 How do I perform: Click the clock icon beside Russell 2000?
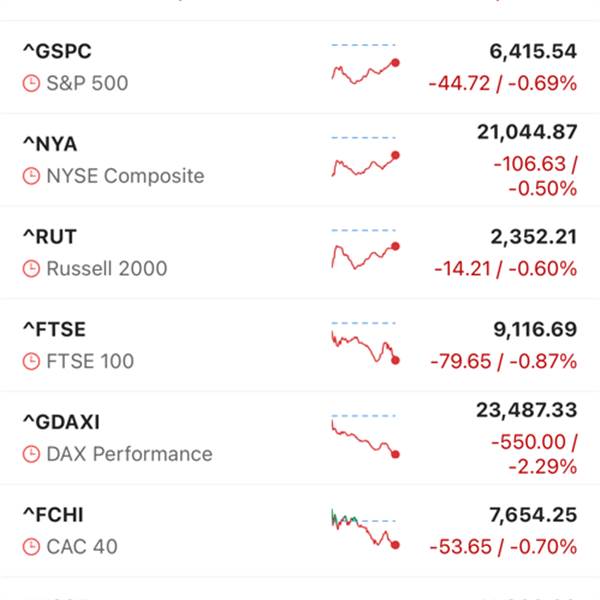point(31,269)
